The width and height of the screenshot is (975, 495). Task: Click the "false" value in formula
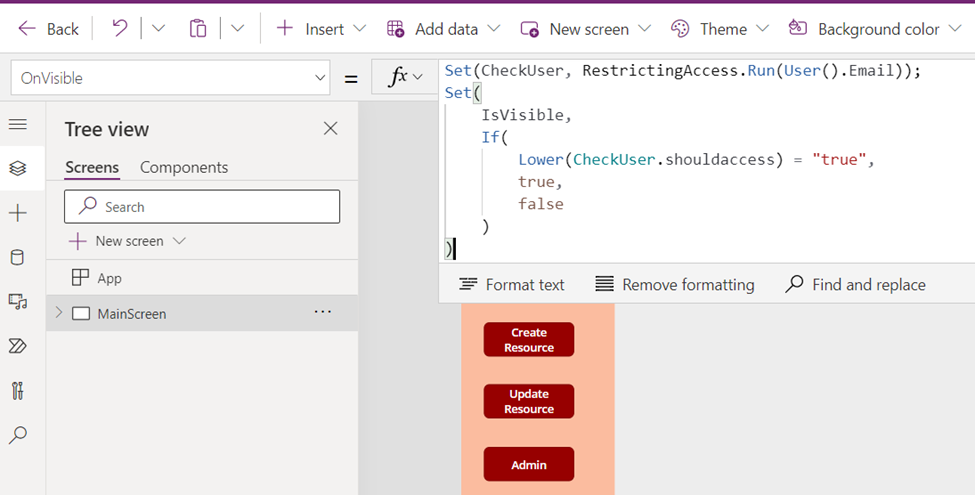[x=541, y=204]
